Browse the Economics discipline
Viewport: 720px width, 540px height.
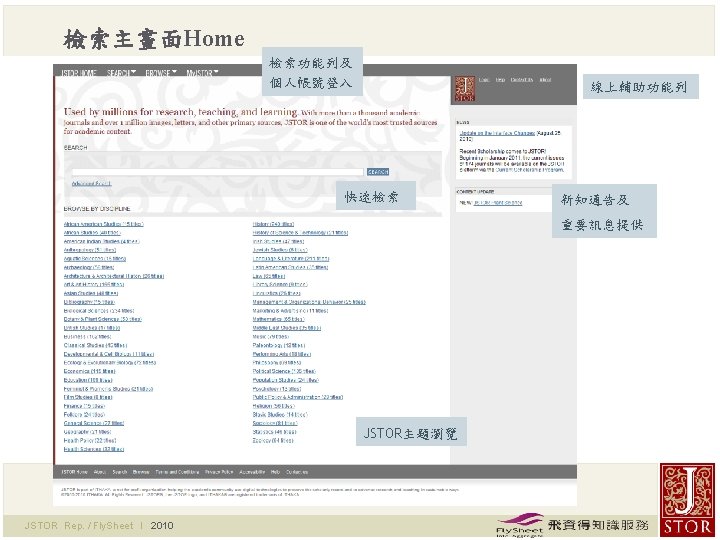tap(89, 371)
